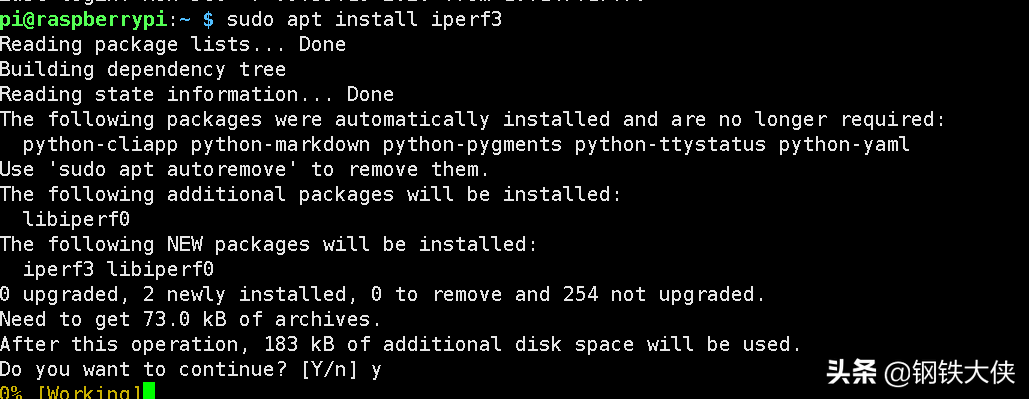Click the green terminal cursor block
1029x399 pixels.
pos(148,392)
